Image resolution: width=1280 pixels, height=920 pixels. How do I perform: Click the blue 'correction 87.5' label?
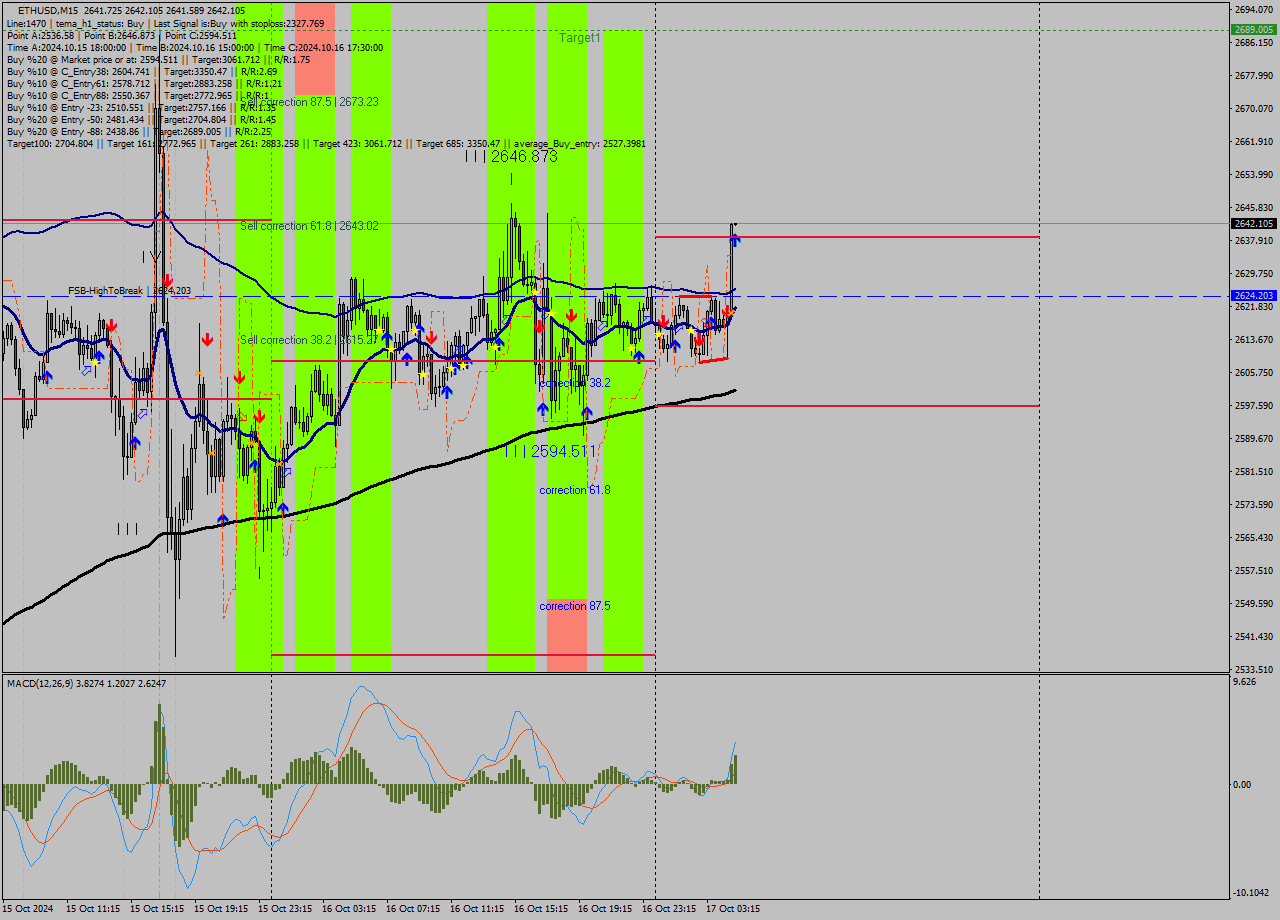(574, 606)
